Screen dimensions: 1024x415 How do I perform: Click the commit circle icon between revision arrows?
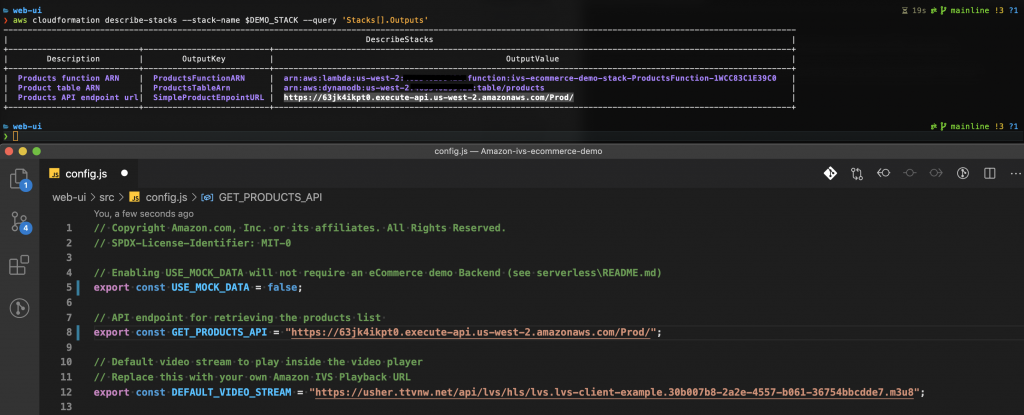(x=910, y=173)
